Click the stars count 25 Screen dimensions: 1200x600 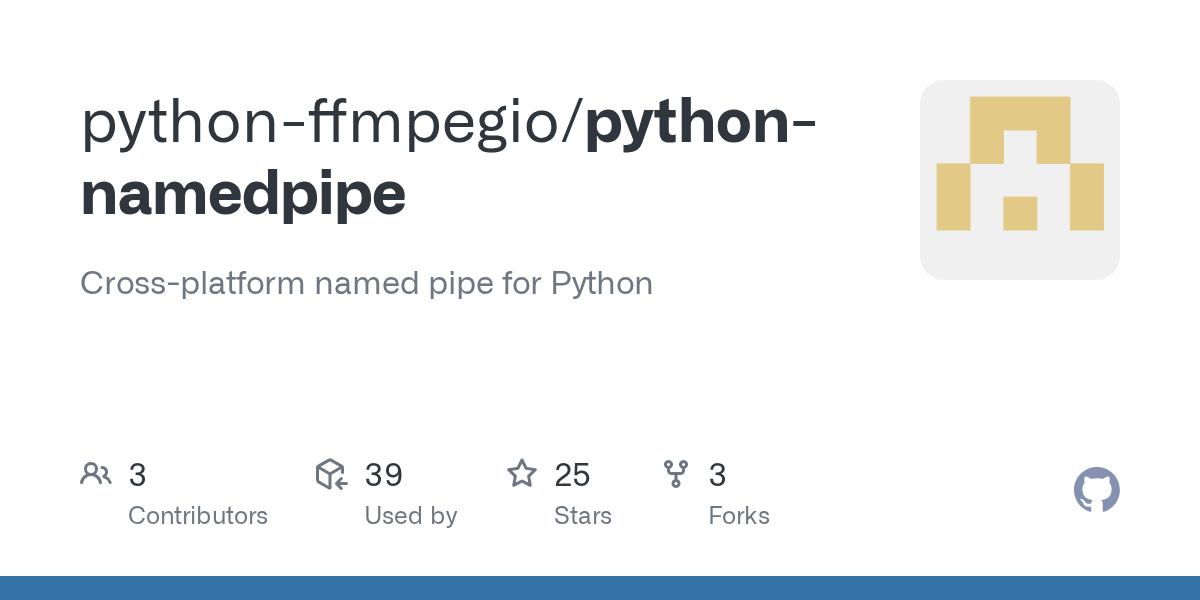pos(572,475)
